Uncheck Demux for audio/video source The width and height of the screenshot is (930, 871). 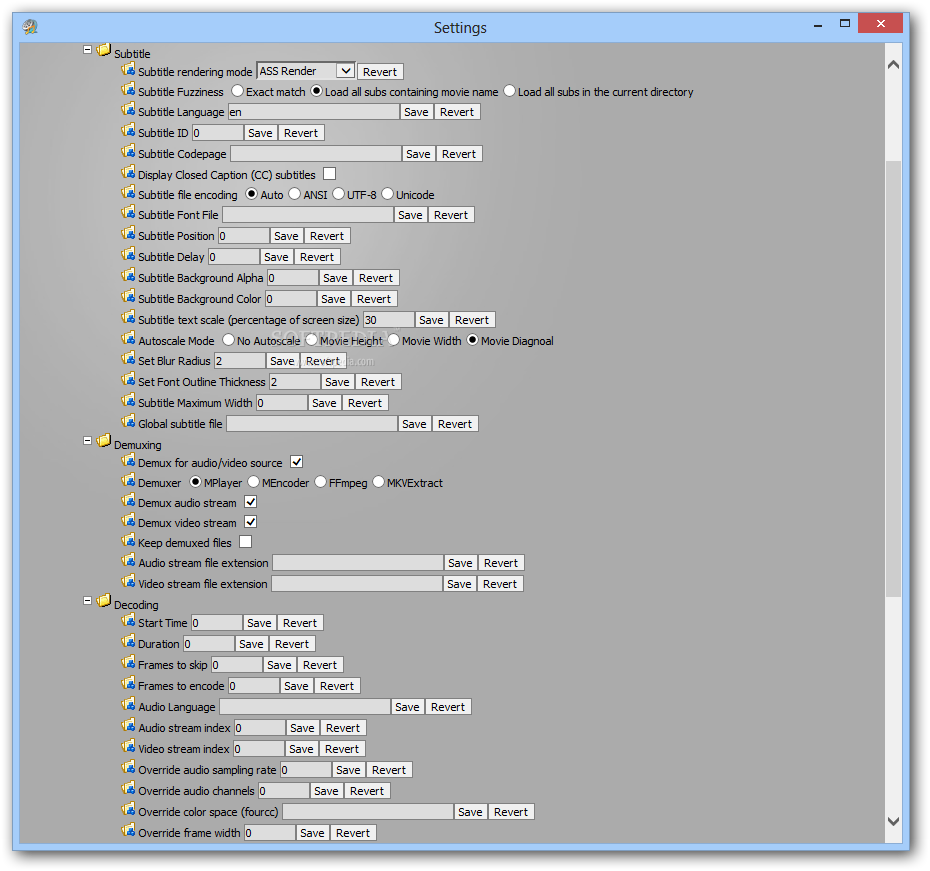click(297, 462)
